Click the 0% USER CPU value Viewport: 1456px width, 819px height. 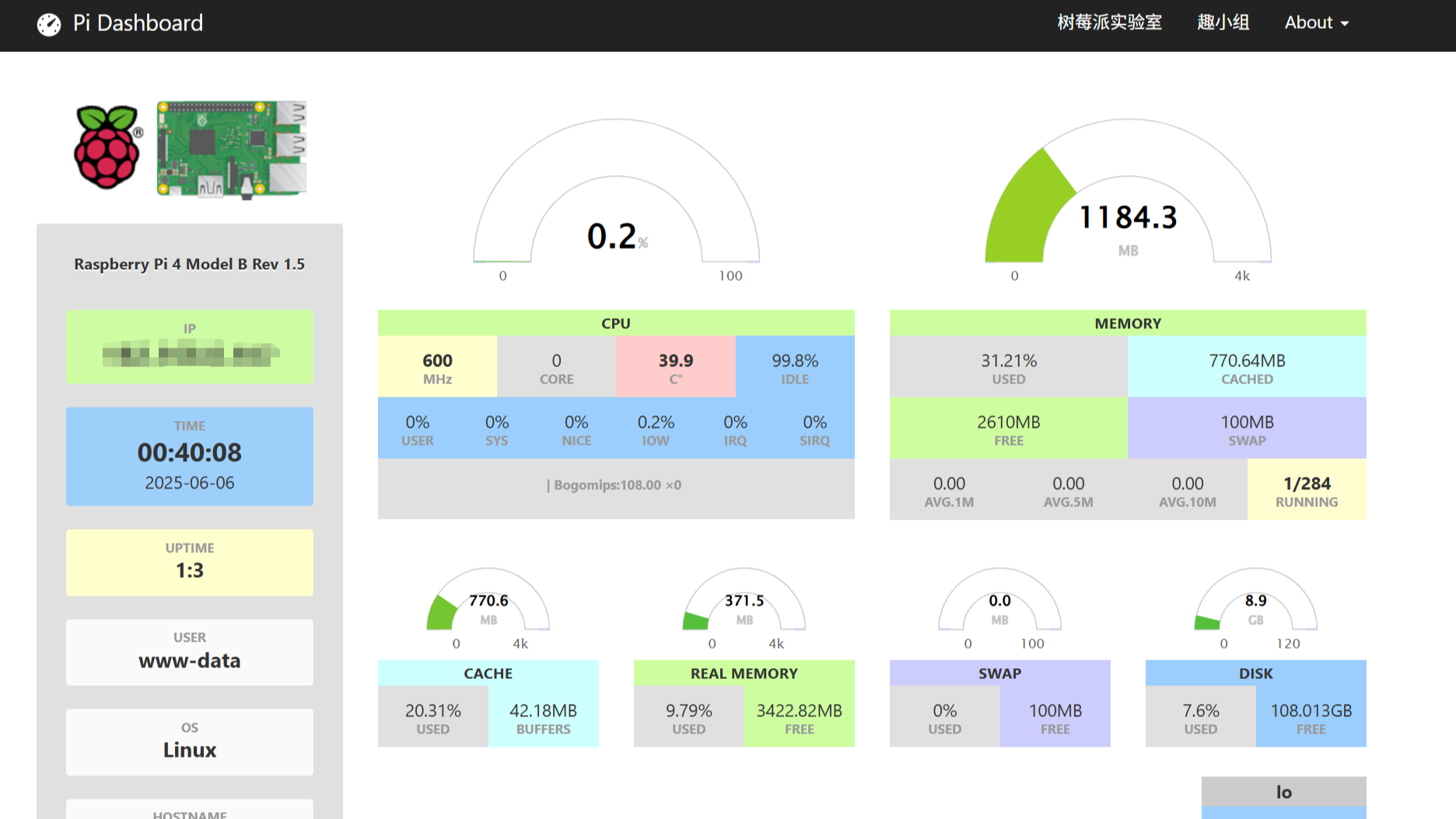point(418,429)
